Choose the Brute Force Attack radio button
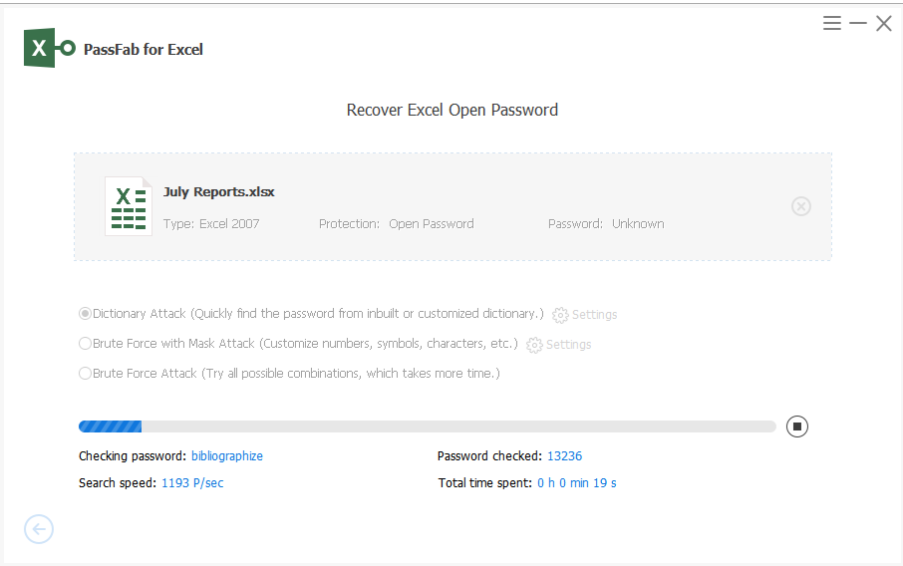Screen dimensions: 903x566 click(x=85, y=374)
